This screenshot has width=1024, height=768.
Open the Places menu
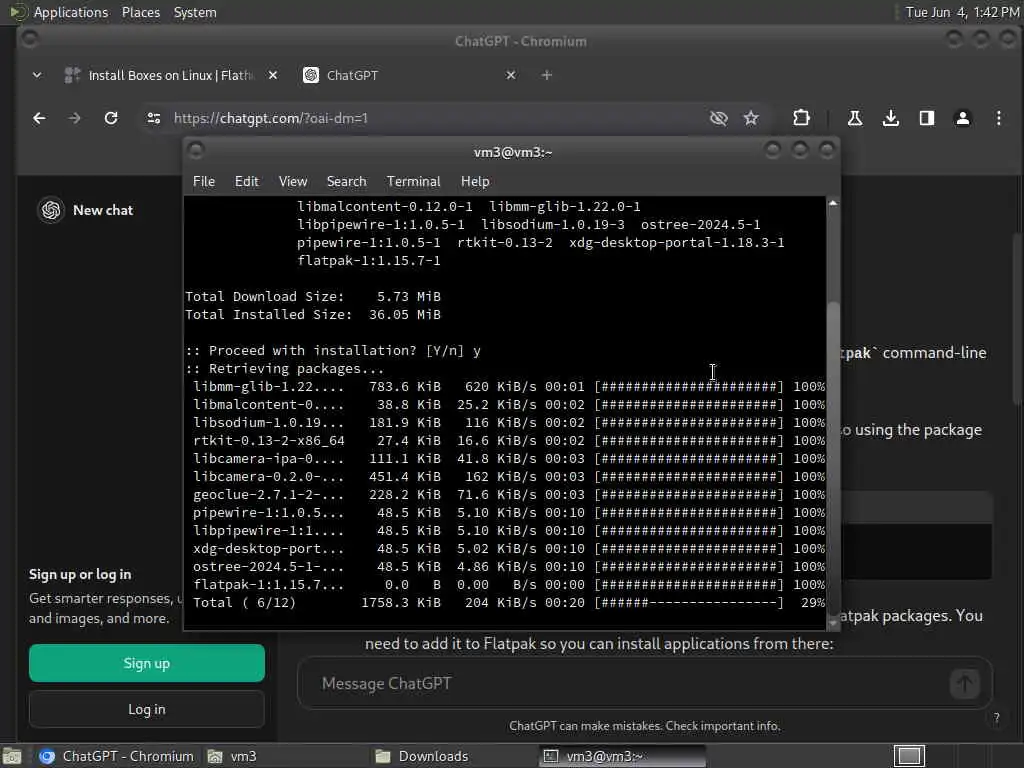140,12
